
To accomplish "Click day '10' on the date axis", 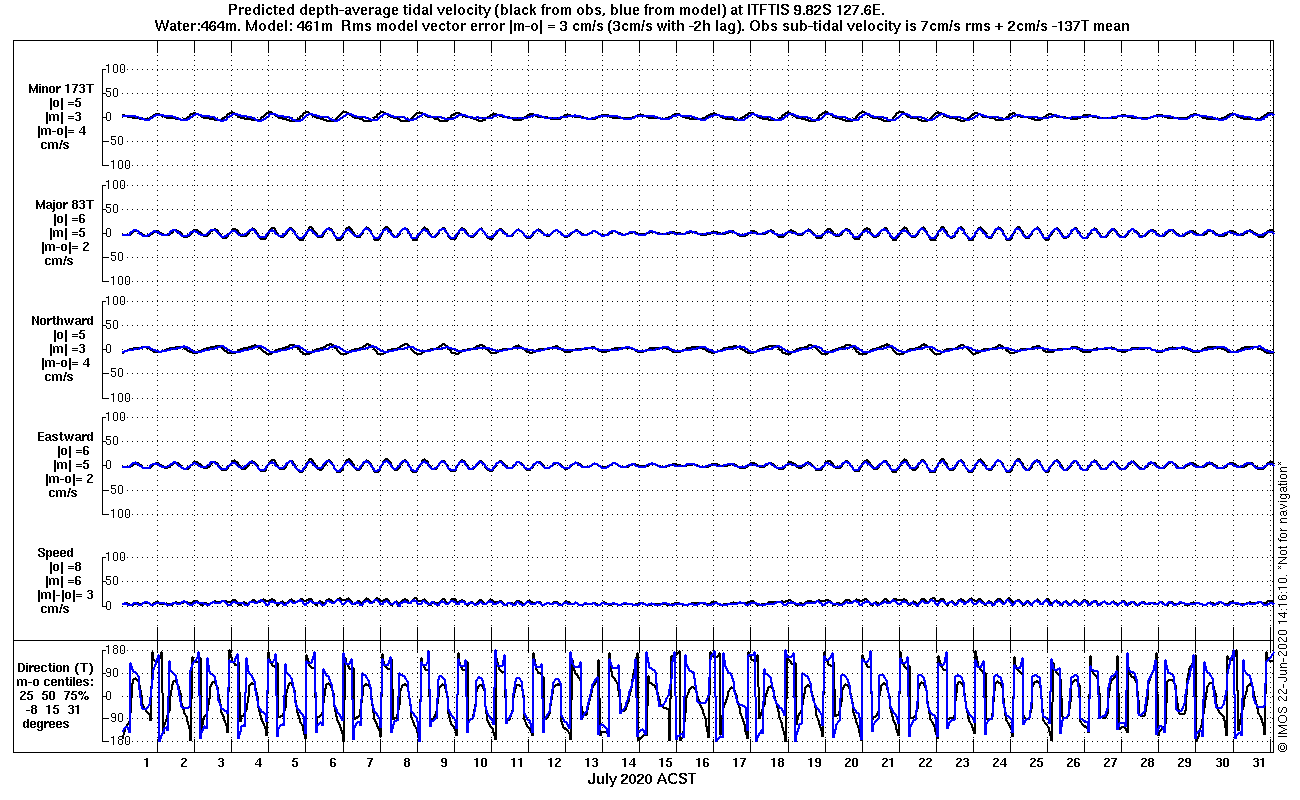I will [x=480, y=763].
